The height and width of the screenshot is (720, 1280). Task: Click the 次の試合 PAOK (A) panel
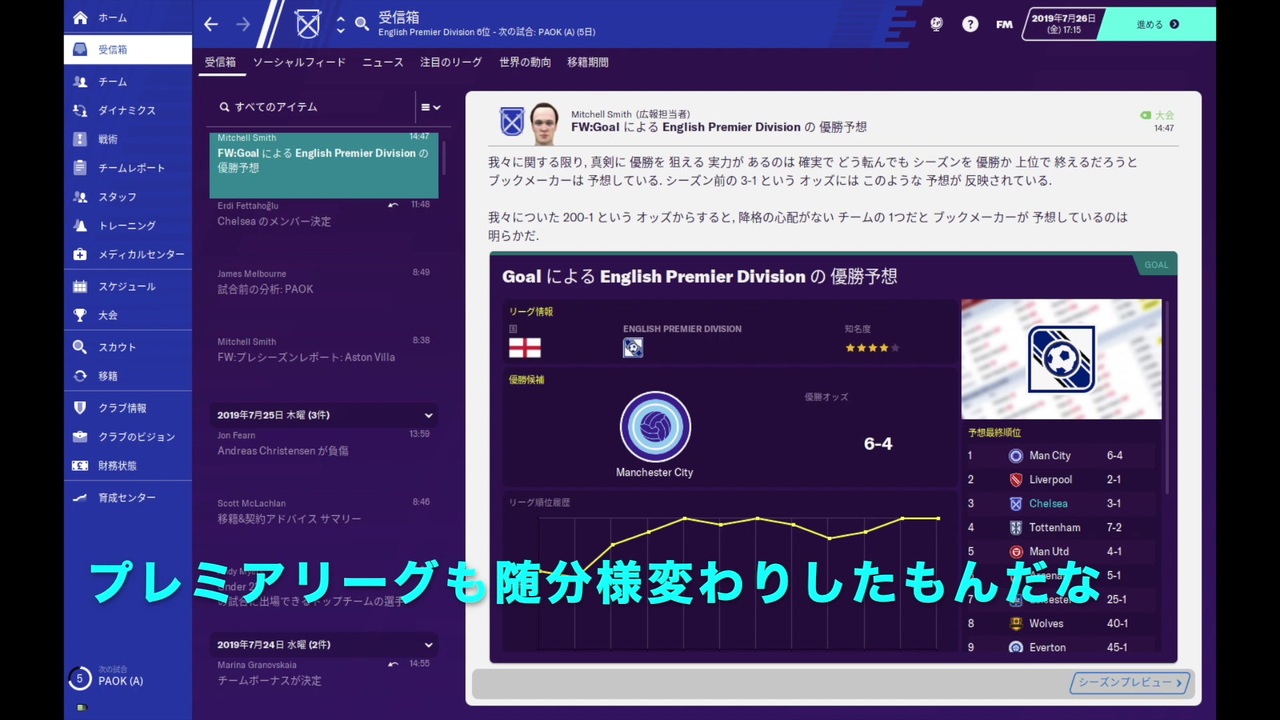point(128,677)
